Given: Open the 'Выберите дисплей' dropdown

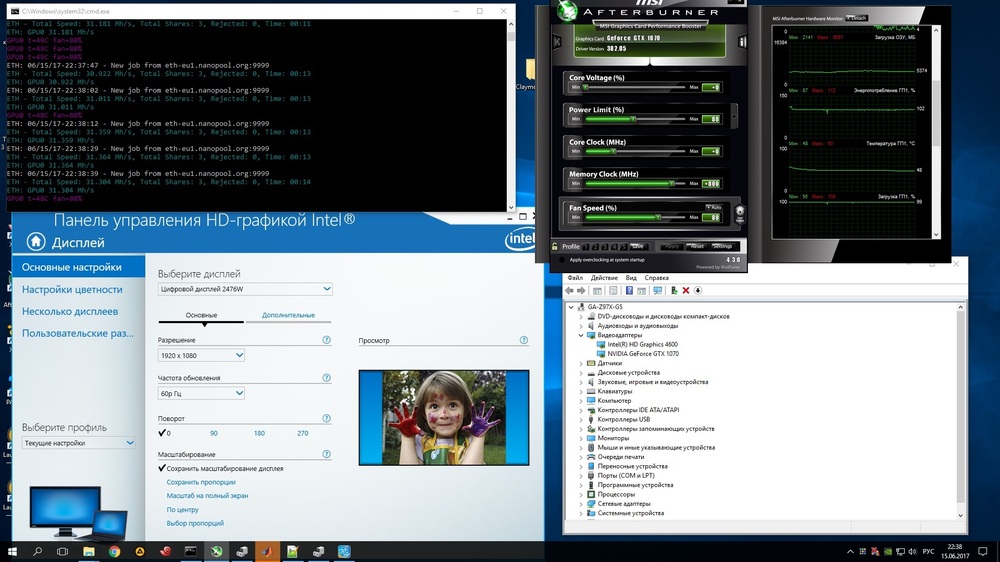Looking at the screenshot, I should (x=246, y=289).
